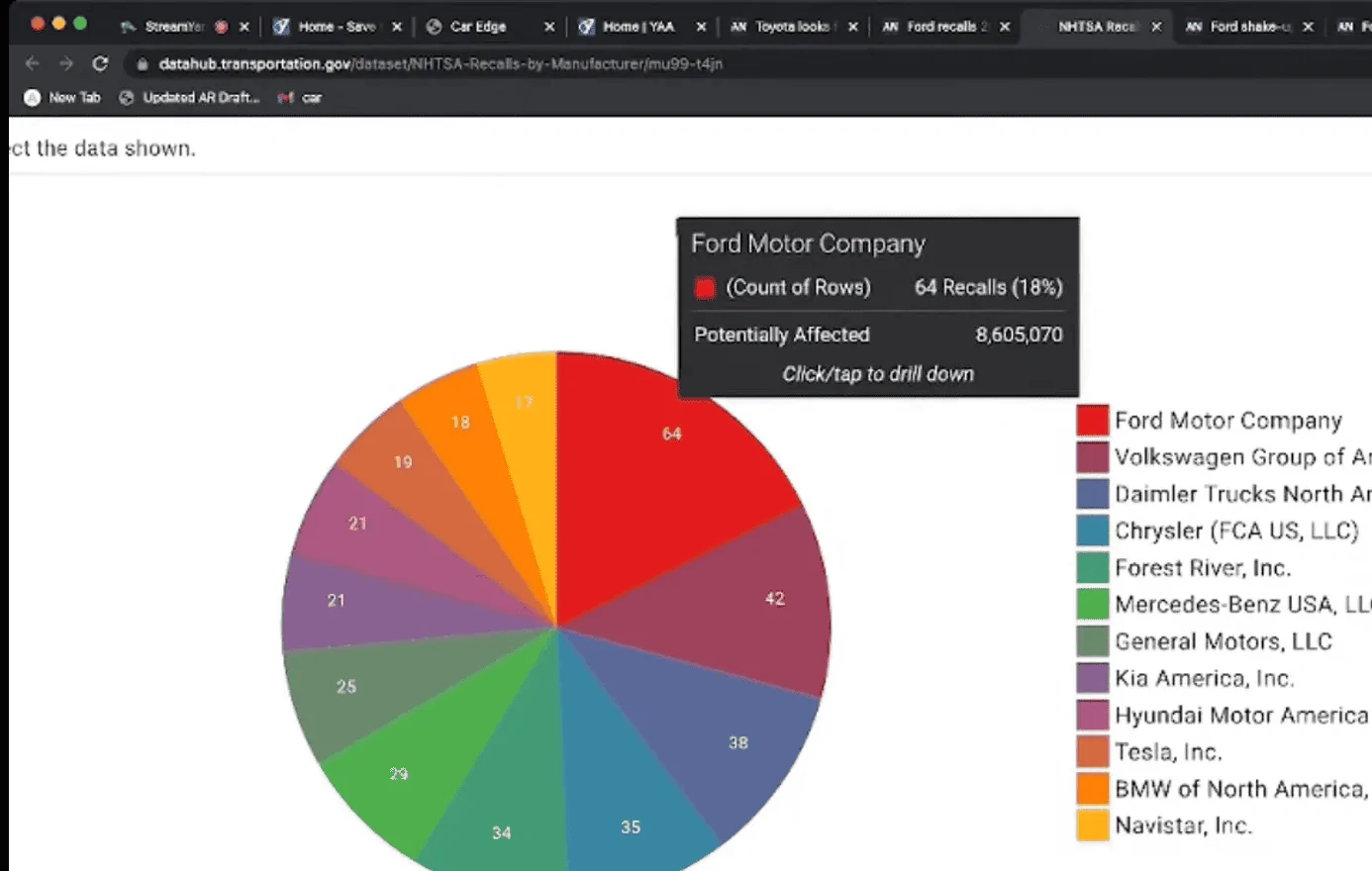The height and width of the screenshot is (871, 1372).
Task: Close the Toyota looks tab
Action: [853, 27]
